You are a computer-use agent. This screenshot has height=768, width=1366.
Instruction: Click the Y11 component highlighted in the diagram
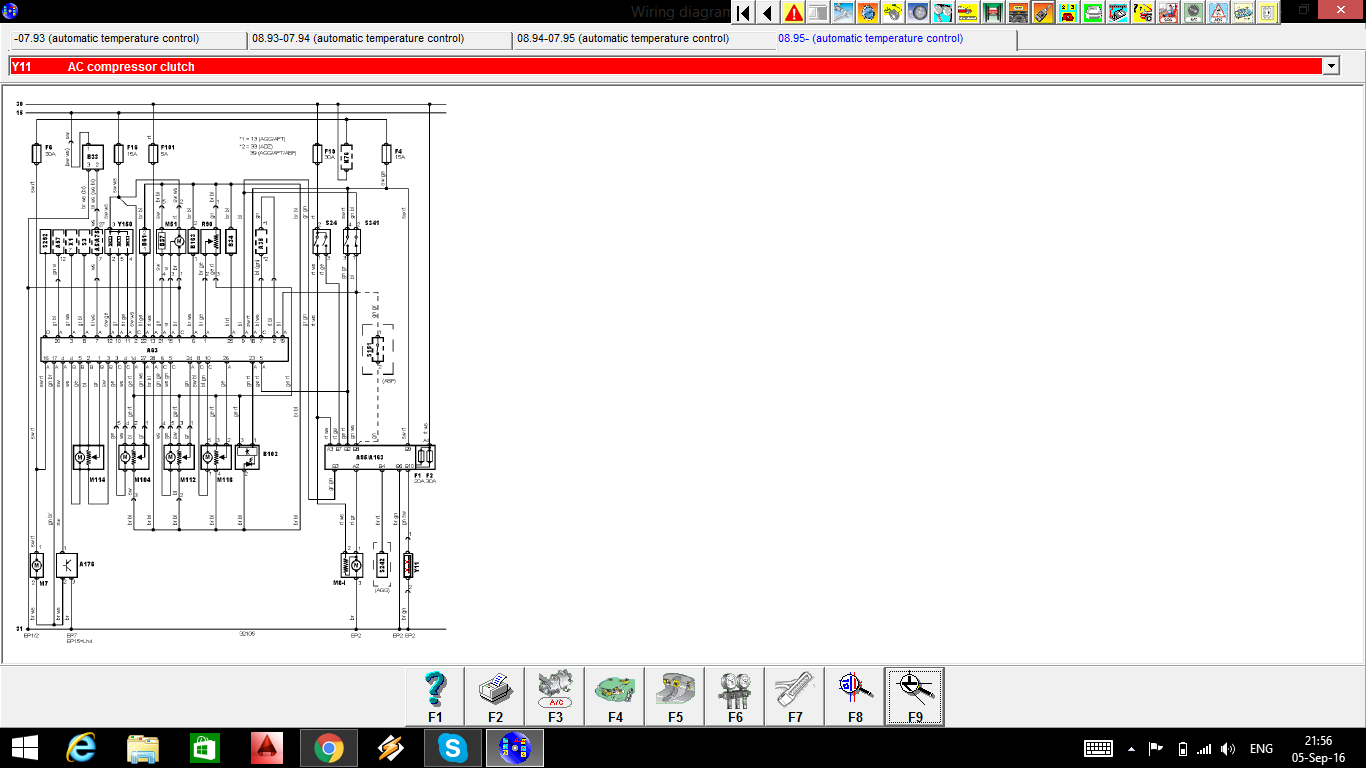pyautogui.click(x=408, y=566)
